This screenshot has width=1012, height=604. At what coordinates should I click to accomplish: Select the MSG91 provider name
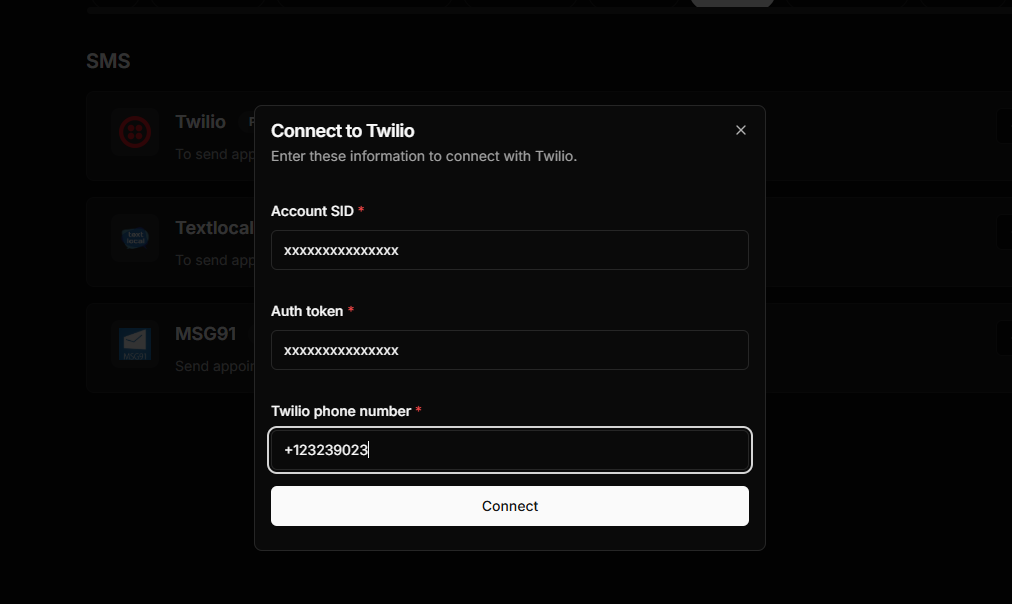206,333
